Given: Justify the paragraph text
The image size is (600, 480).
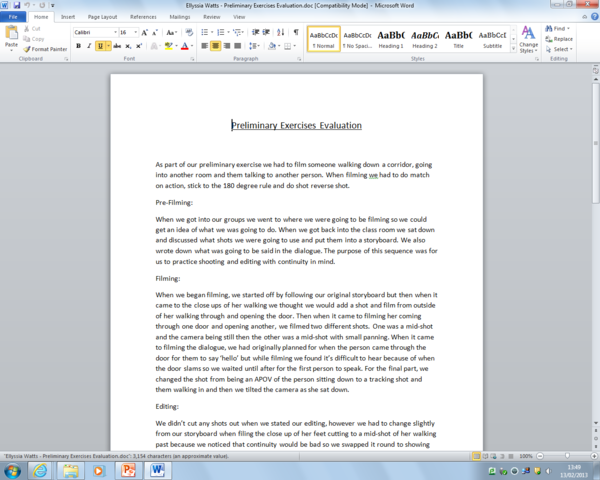Looking at the screenshot, I should pyautogui.click(x=237, y=46).
